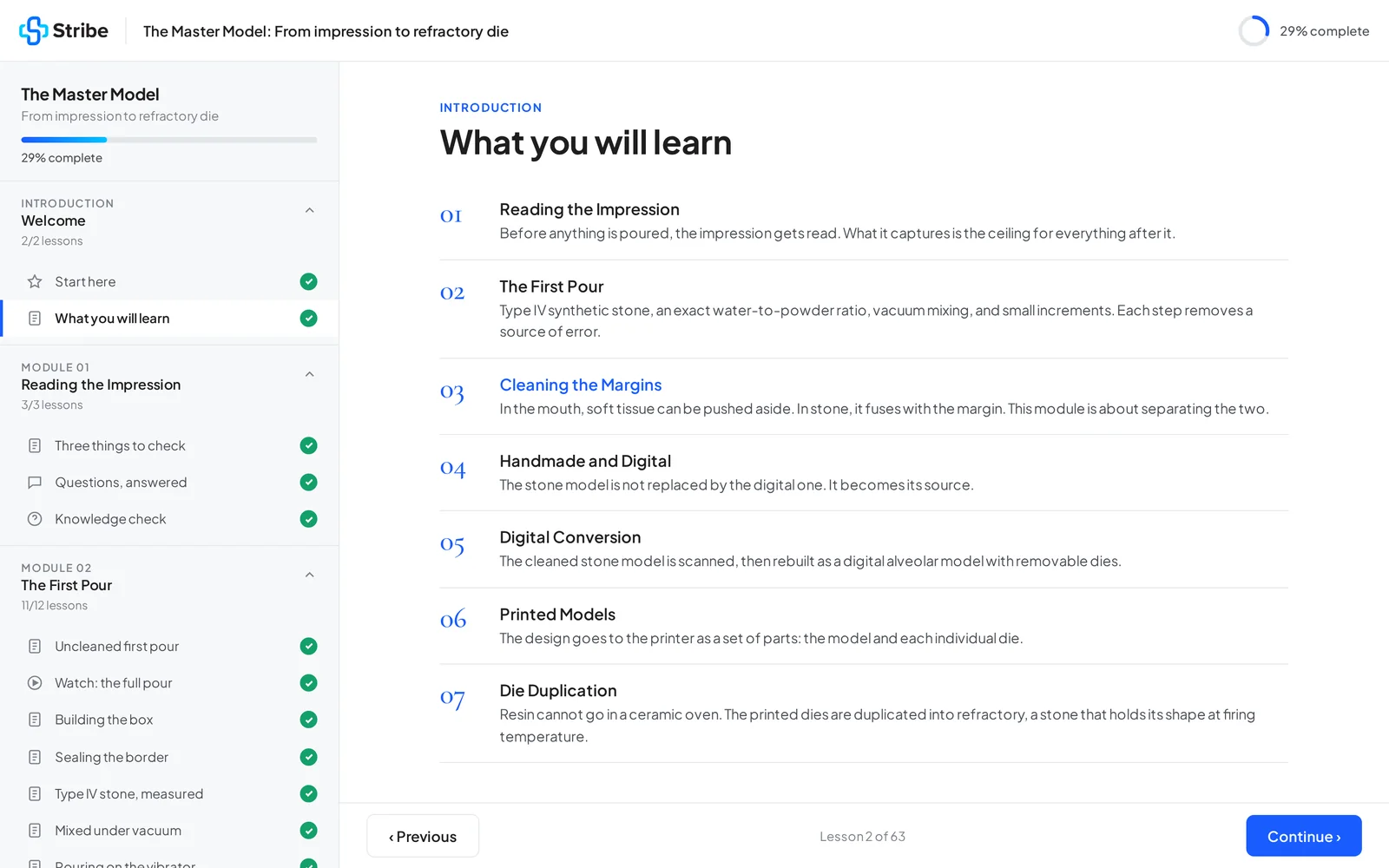
Task: Click the star icon beside Start here
Action: tap(35, 281)
